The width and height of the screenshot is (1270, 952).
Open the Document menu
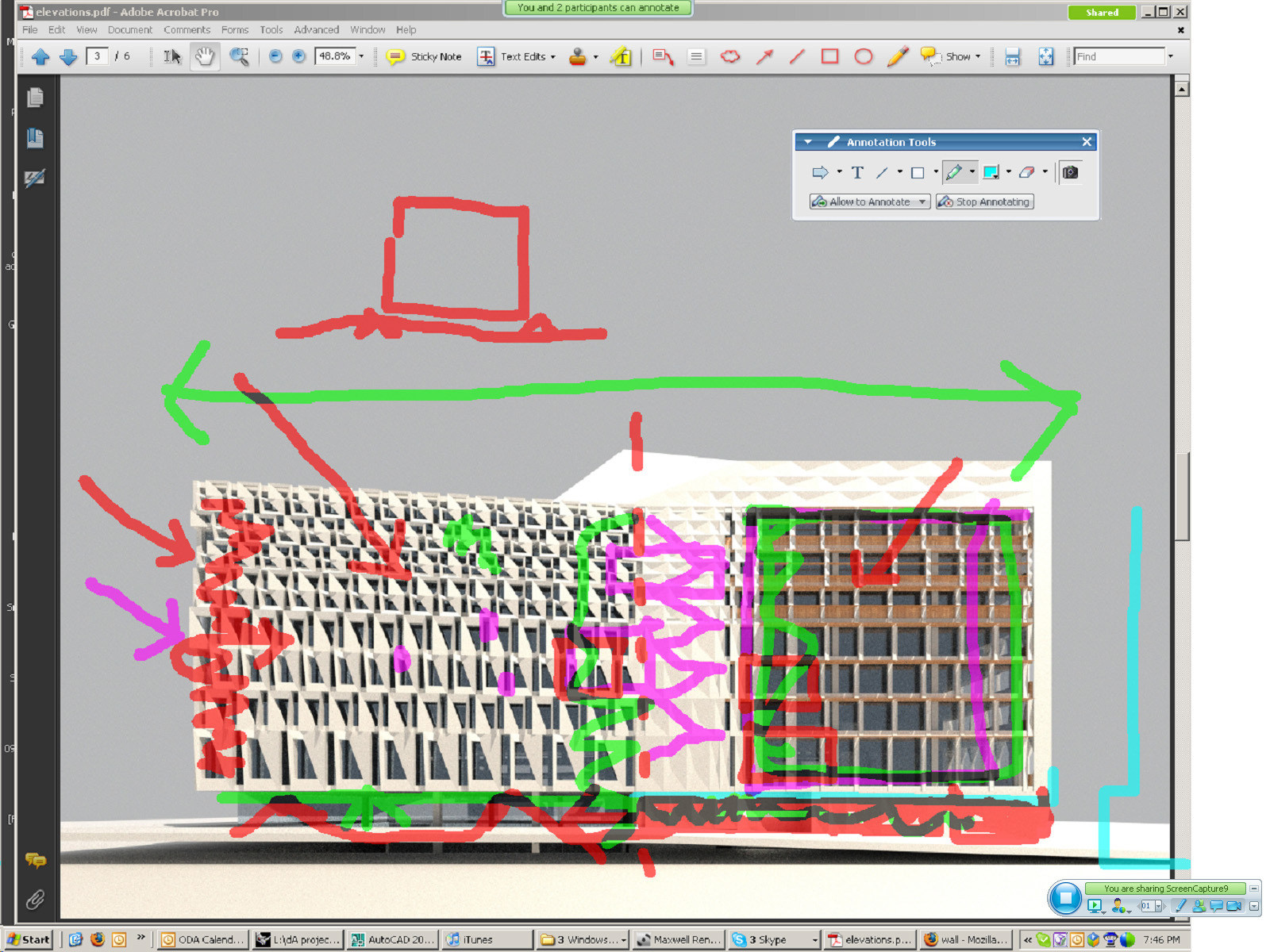click(x=130, y=30)
